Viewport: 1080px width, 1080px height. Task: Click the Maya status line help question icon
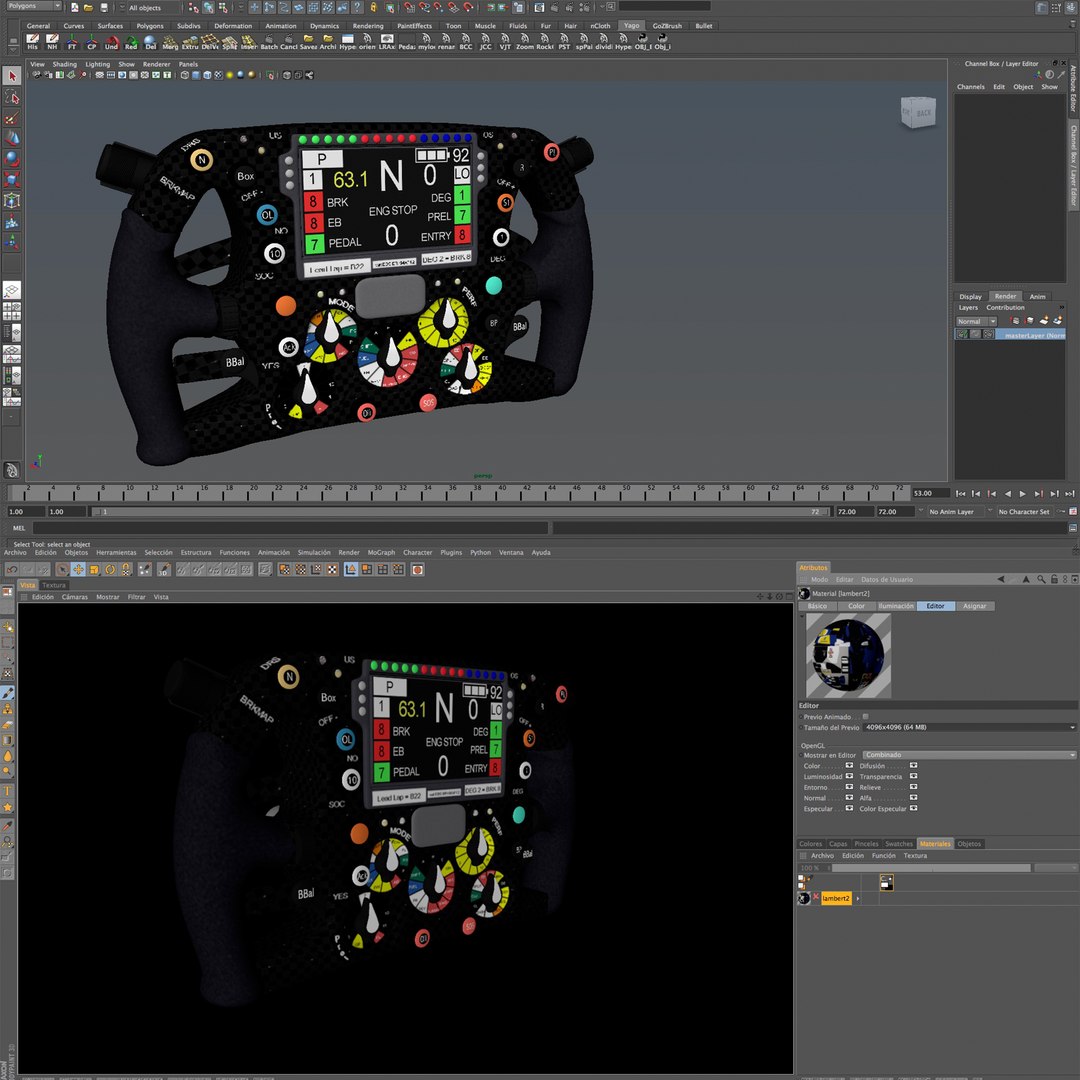pyautogui.click(x=356, y=7)
